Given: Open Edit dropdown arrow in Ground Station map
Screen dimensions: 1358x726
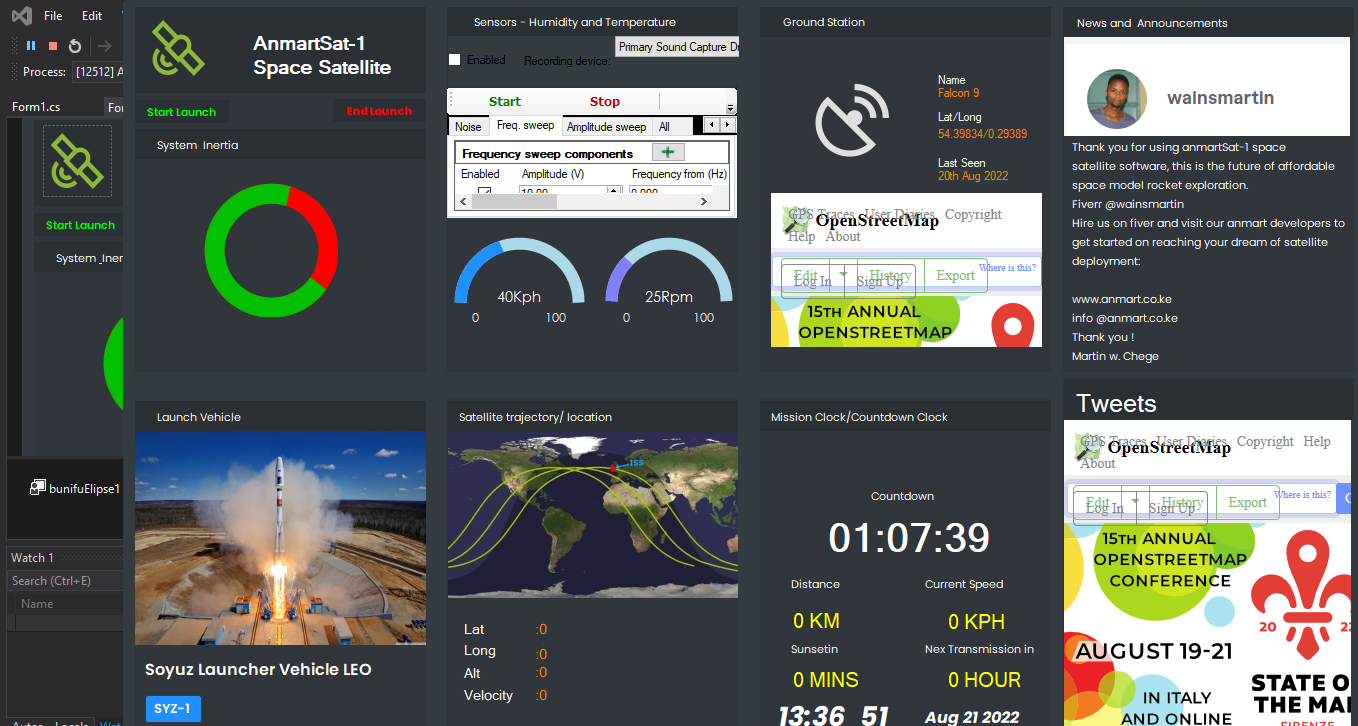Looking at the screenshot, I should click(x=842, y=274).
